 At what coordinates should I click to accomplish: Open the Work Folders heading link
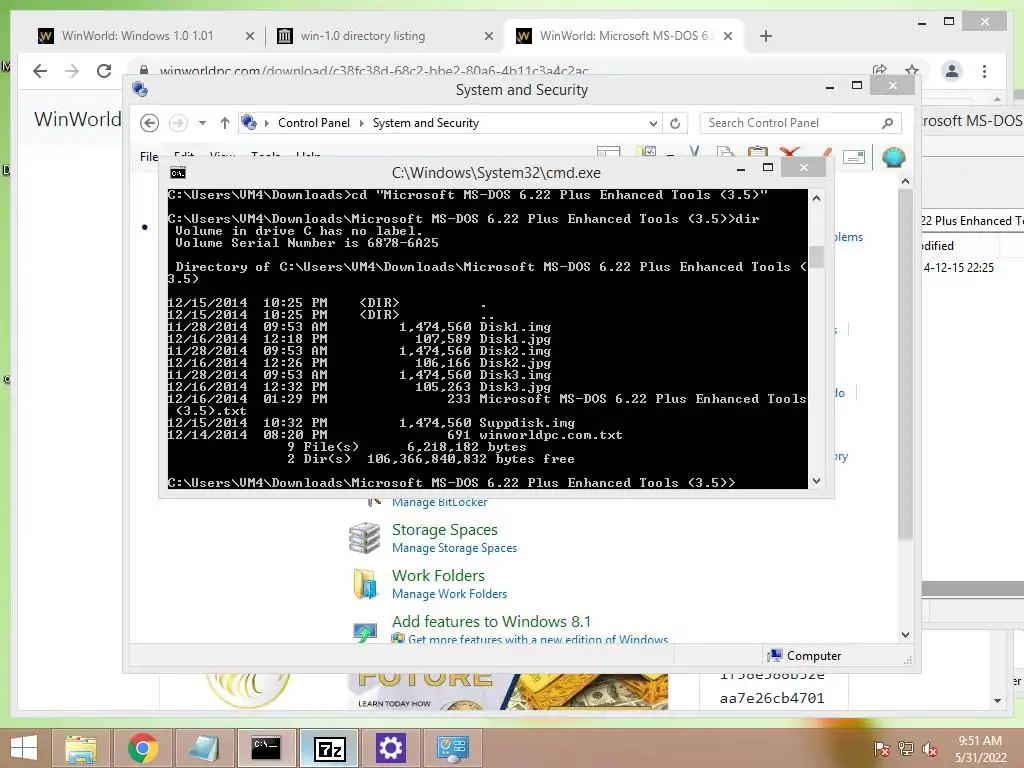438,575
